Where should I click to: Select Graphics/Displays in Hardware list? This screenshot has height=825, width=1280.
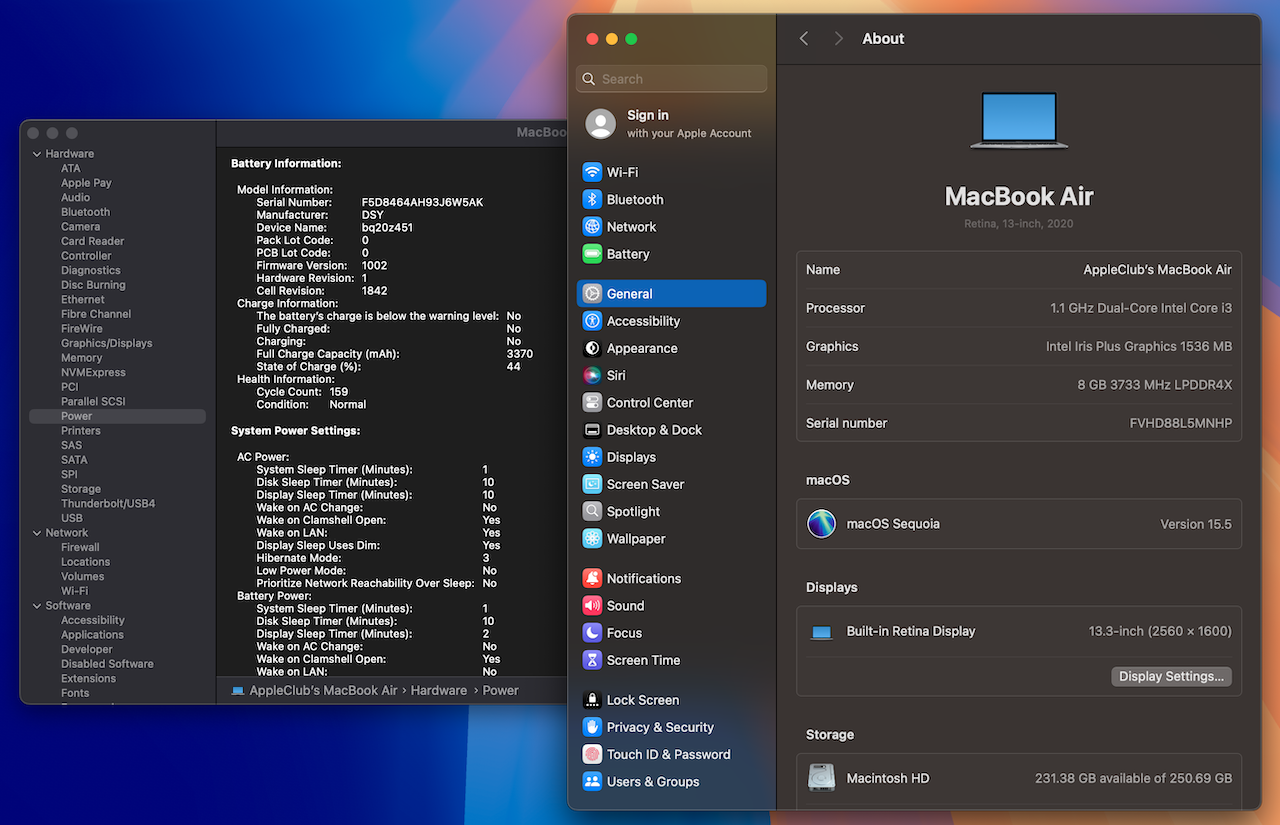107,343
